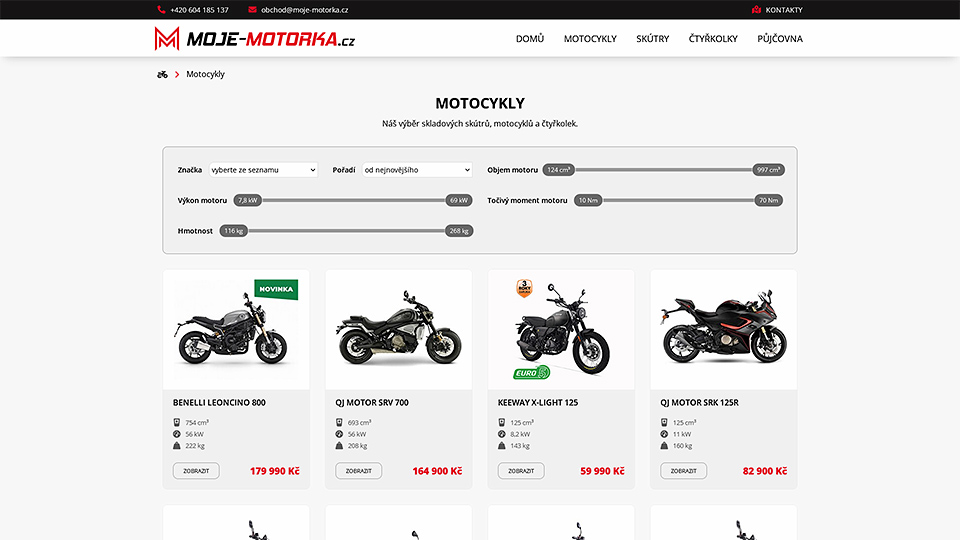Viewport: 960px width, 540px height.
Task: Click the 124 cm³ engine volume slider handle
Action: (x=558, y=170)
